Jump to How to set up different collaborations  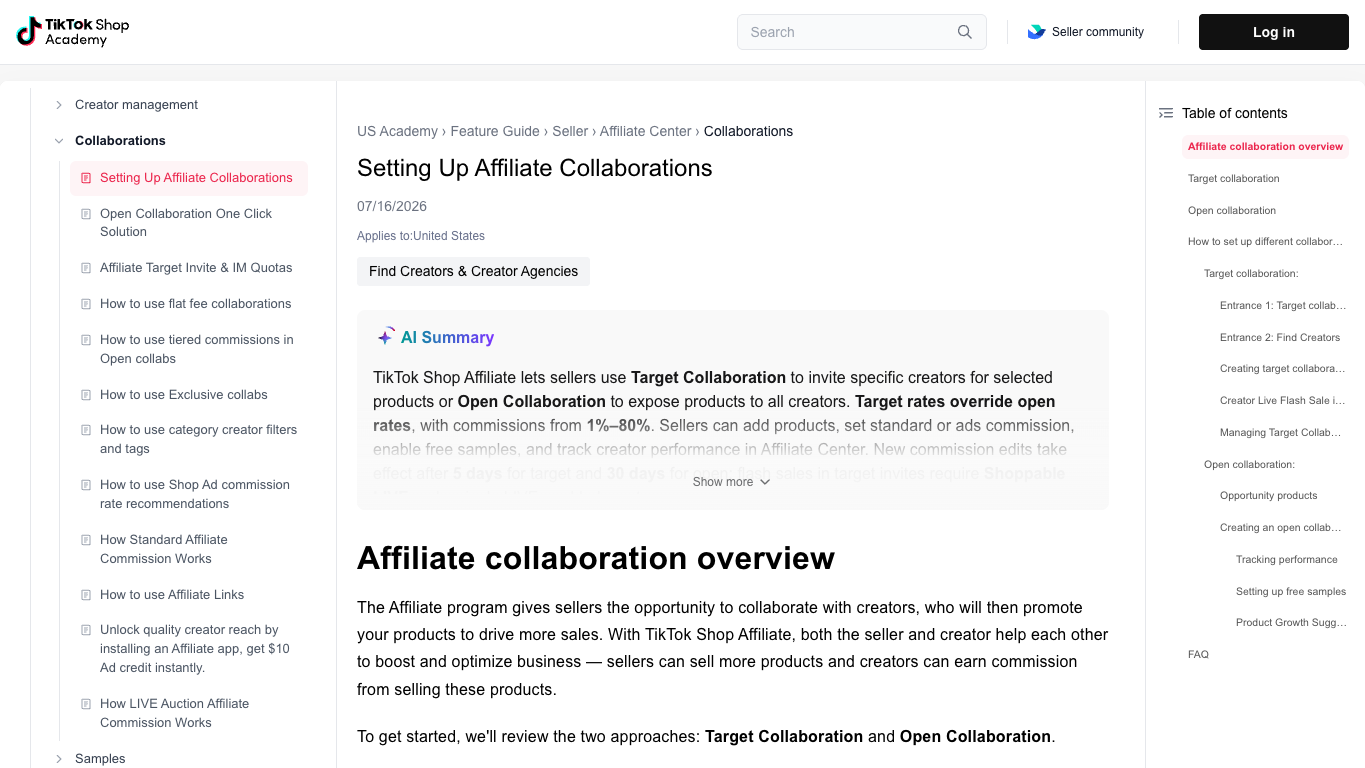(1265, 242)
